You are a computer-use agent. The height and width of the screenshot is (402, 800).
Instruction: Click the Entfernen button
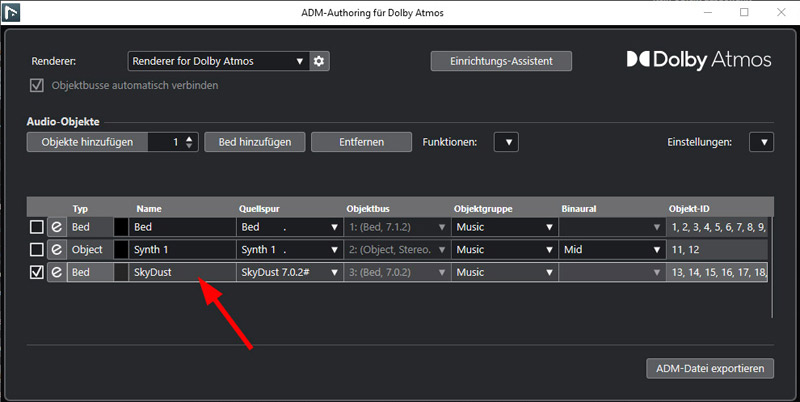click(361, 142)
